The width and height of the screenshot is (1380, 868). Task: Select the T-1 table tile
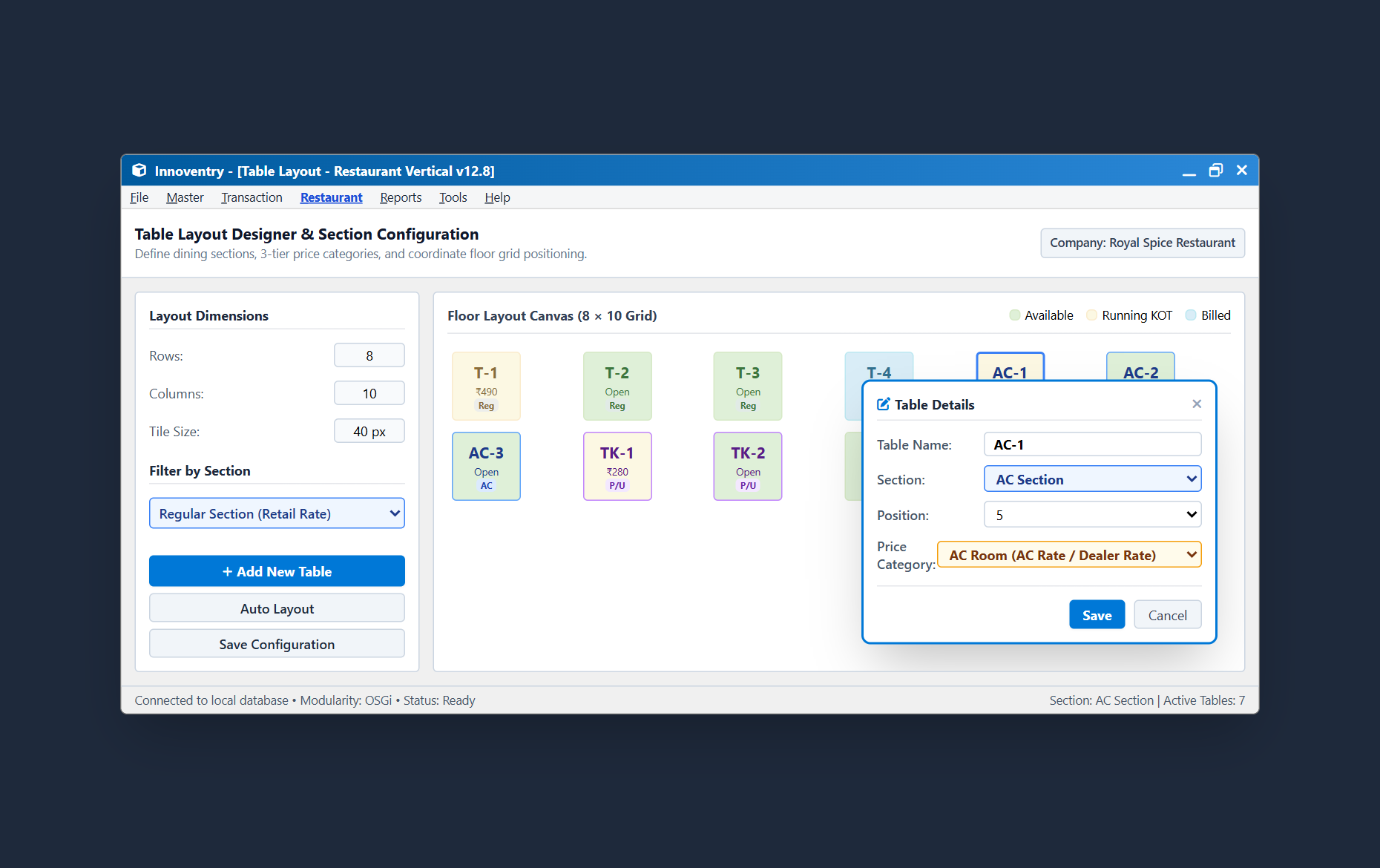click(486, 387)
